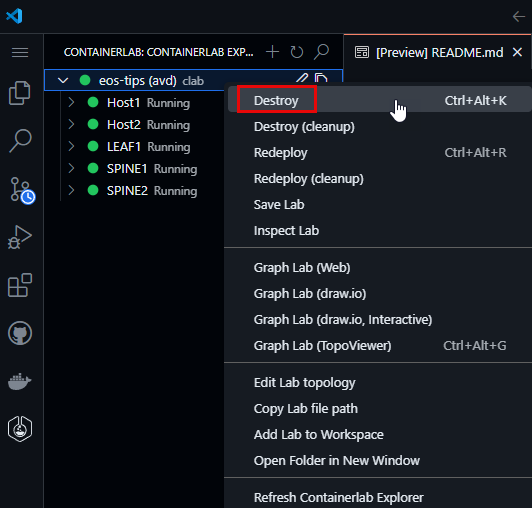The image size is (532, 508).
Task: Click Inspect Lab menu entry
Action: click(x=379, y=231)
